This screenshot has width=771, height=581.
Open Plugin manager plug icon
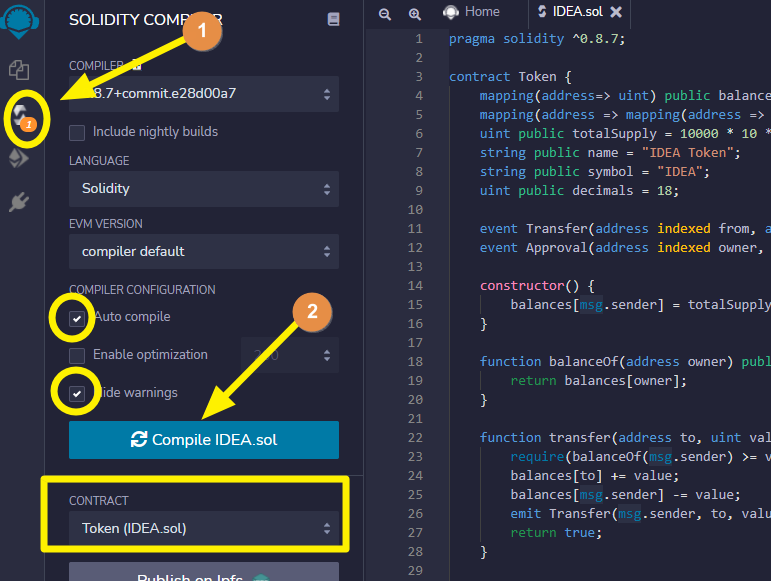(19, 202)
